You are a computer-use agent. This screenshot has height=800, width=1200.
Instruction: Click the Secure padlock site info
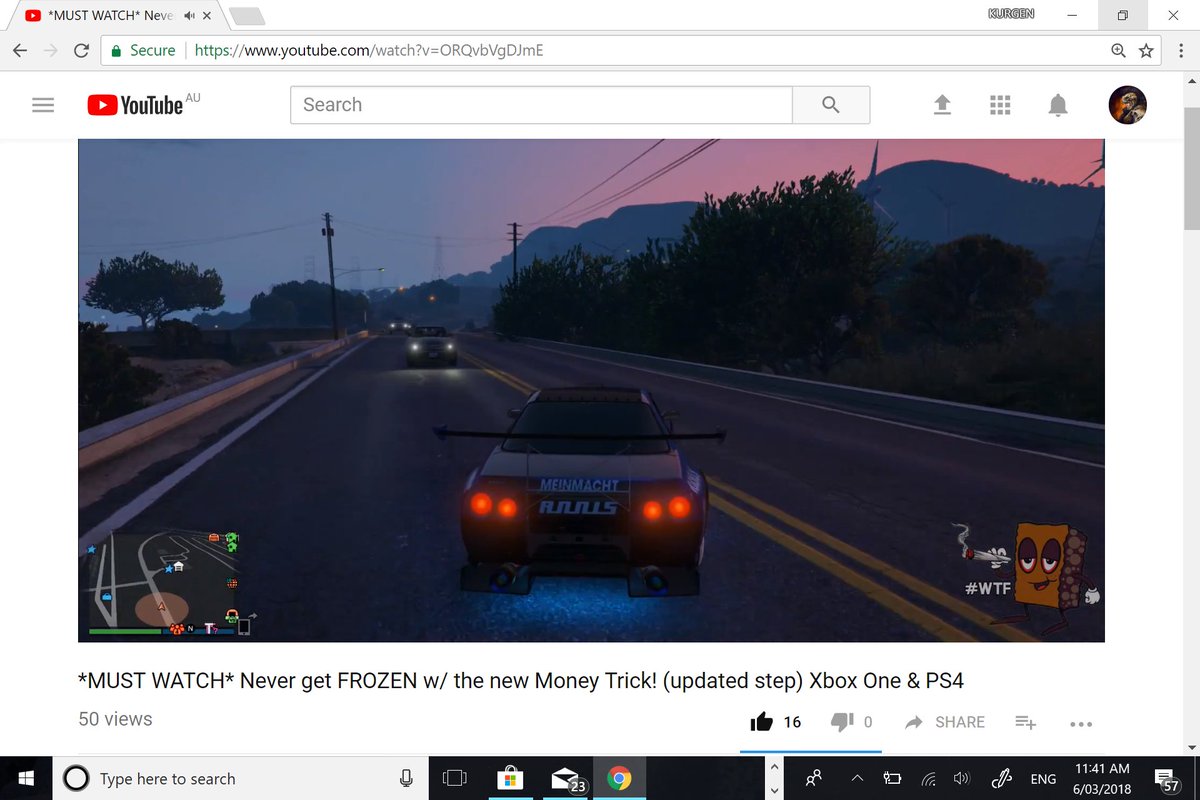[144, 50]
